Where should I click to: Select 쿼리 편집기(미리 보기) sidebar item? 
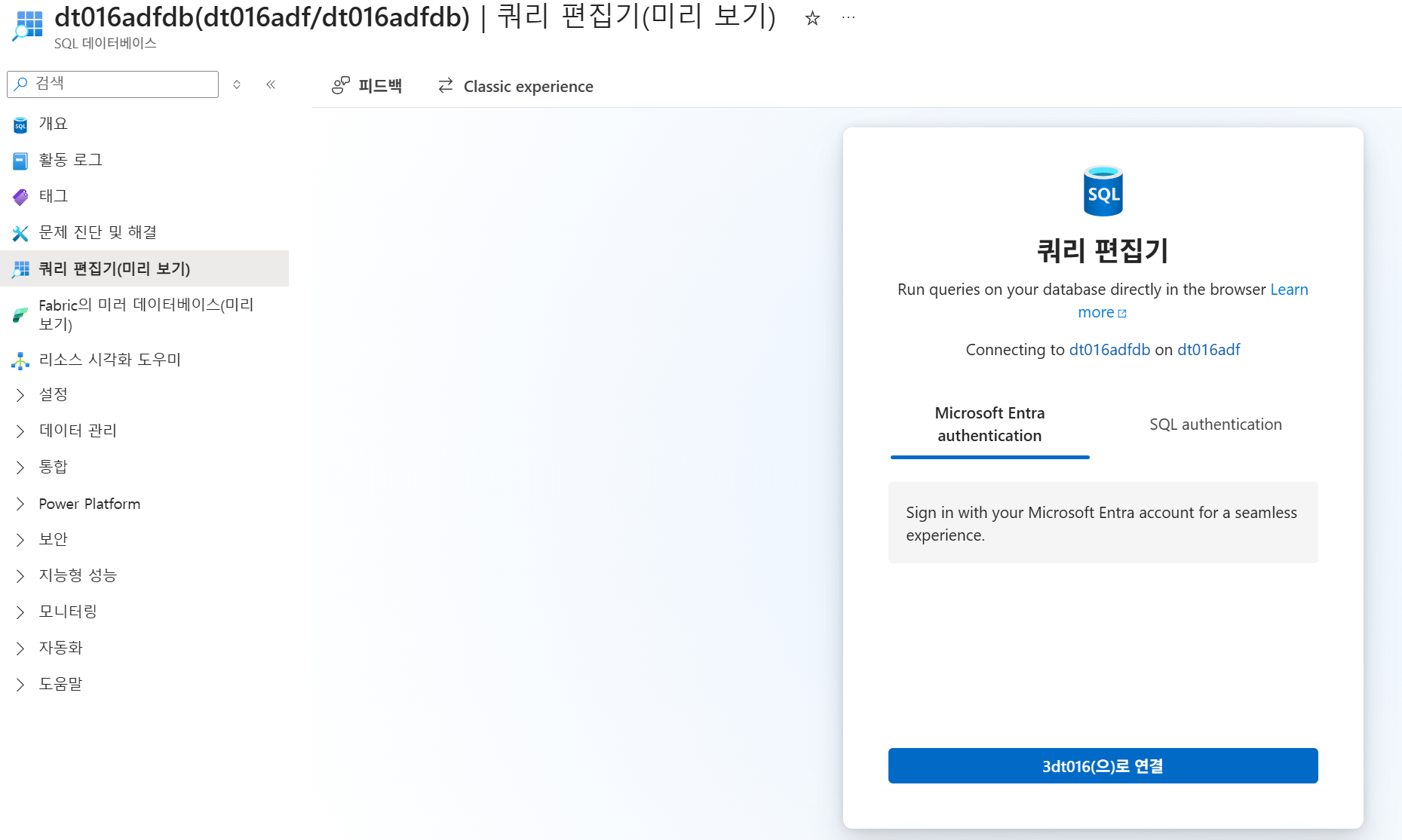tap(144, 268)
